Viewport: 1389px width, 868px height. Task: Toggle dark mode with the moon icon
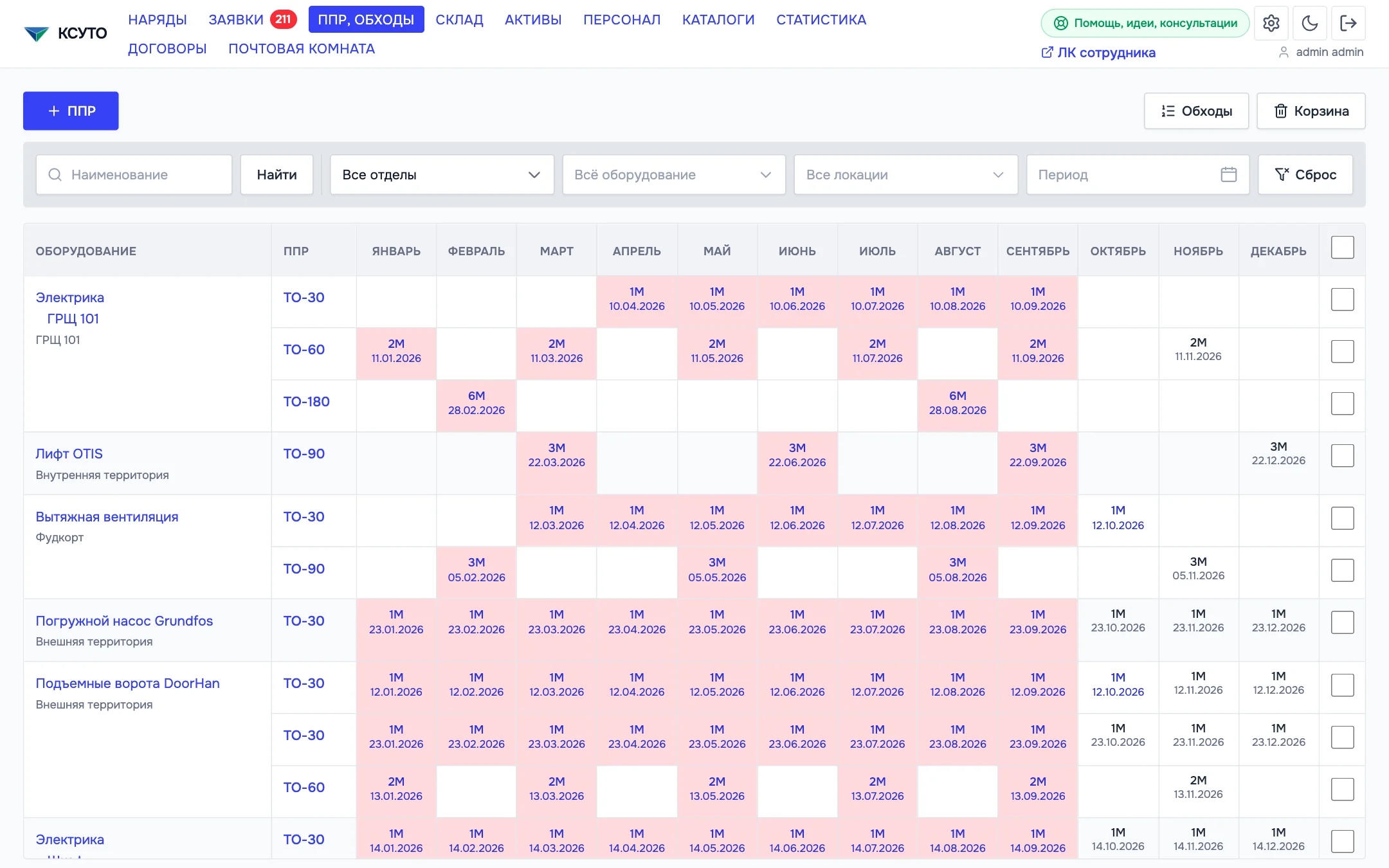(1309, 23)
